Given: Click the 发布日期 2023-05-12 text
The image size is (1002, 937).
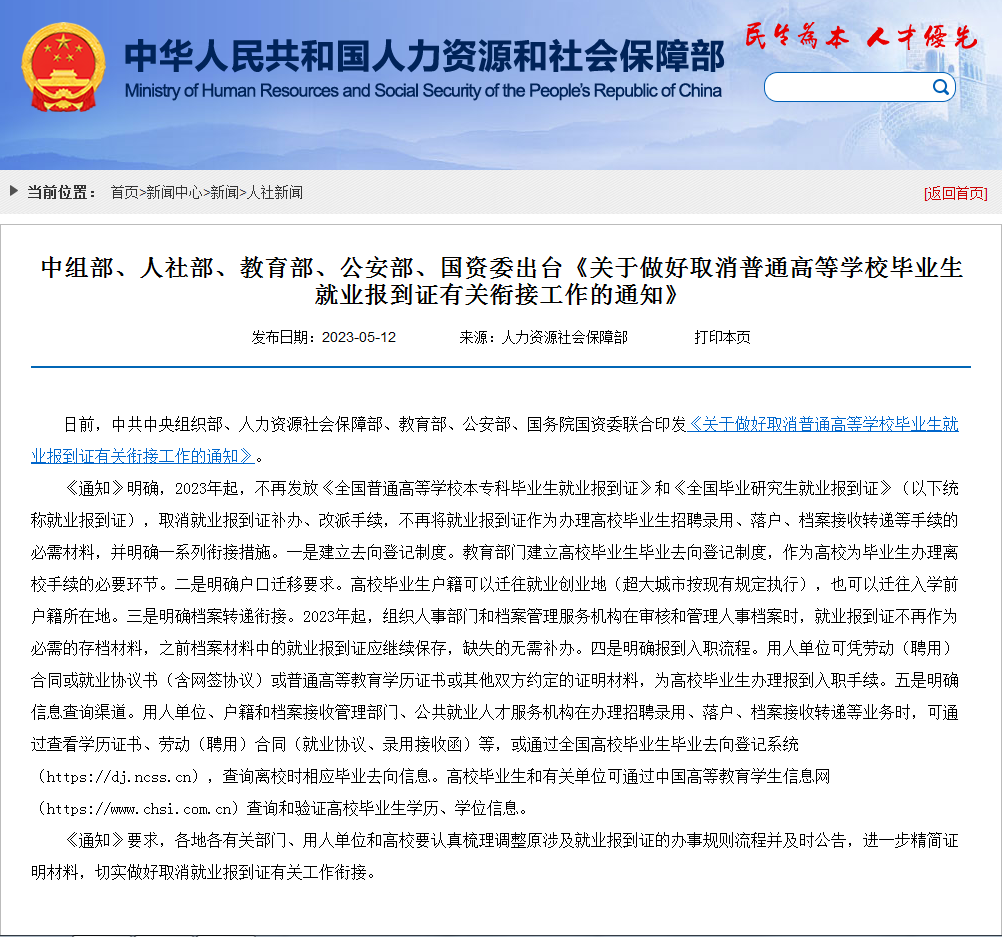Looking at the screenshot, I should pyautogui.click(x=323, y=337).
